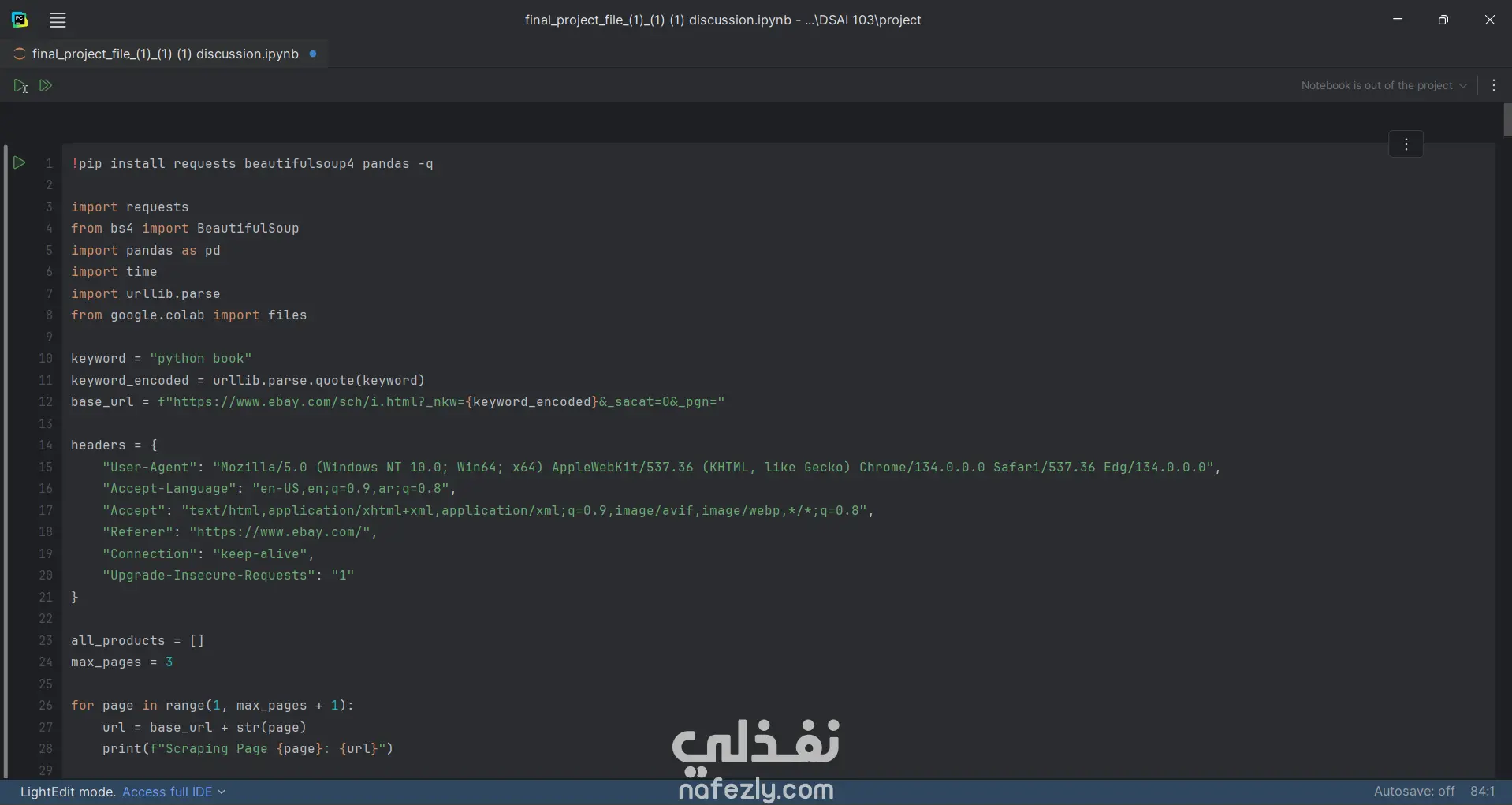Click the 'for page in range' line
The image size is (1512, 805).
(213, 706)
